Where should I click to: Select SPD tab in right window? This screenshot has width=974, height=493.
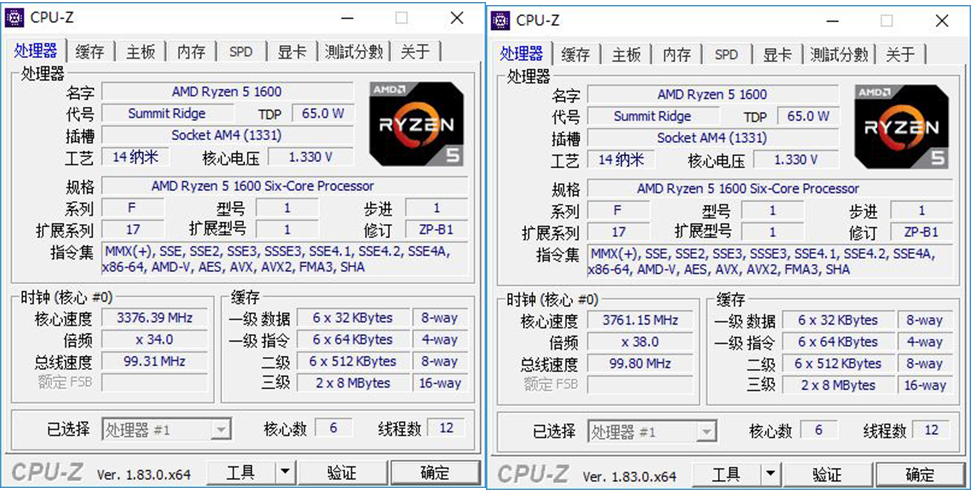point(726,55)
